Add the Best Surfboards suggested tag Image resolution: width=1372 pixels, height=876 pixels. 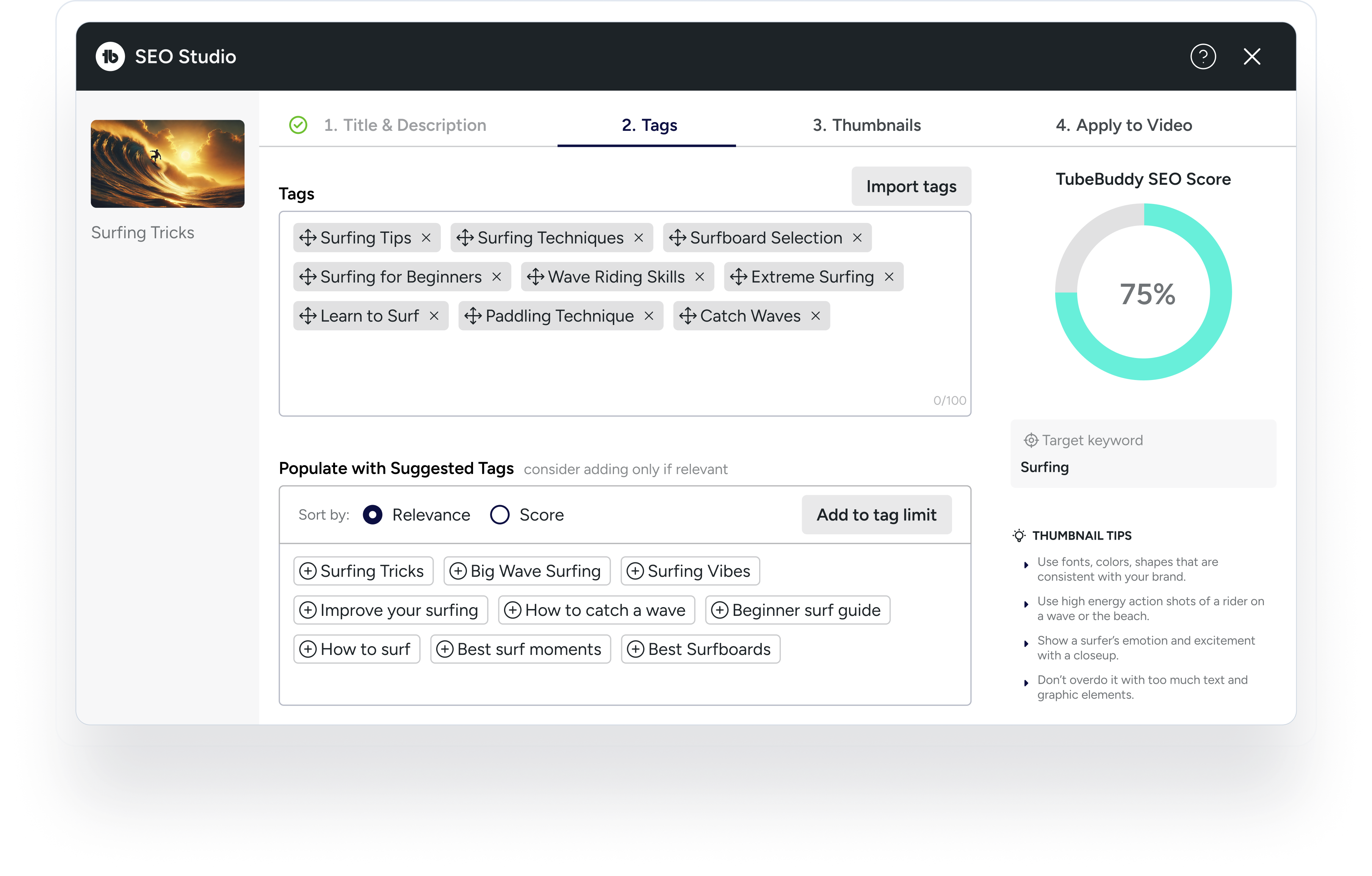[x=700, y=649]
